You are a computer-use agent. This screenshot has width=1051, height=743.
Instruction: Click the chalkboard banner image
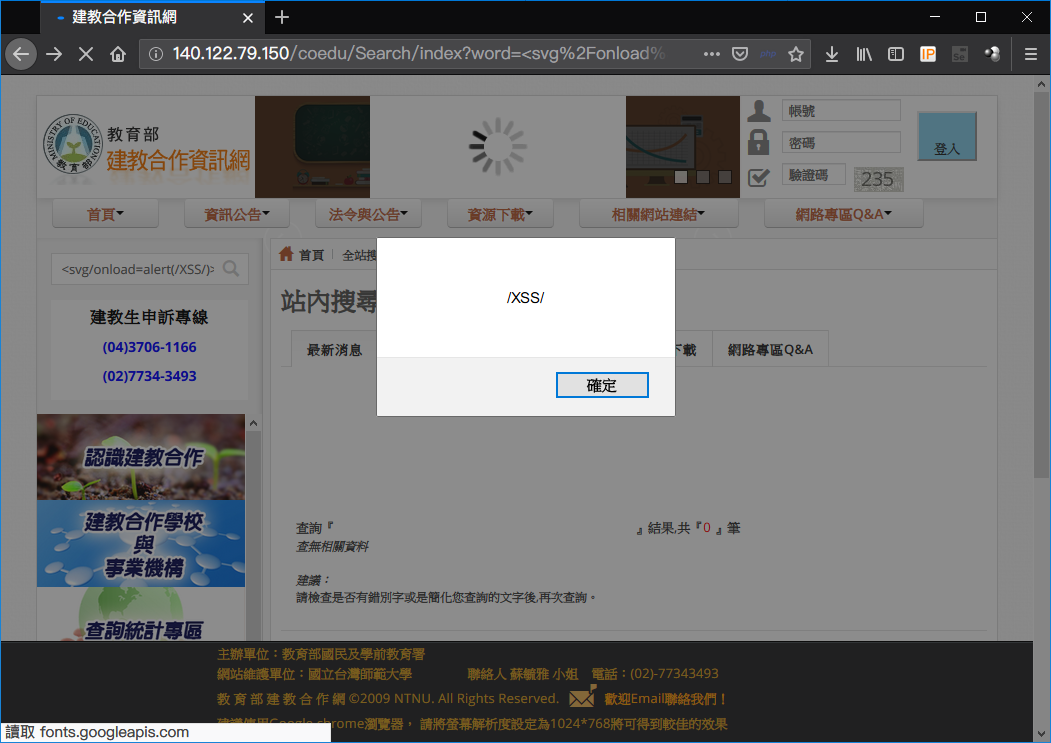[x=312, y=147]
